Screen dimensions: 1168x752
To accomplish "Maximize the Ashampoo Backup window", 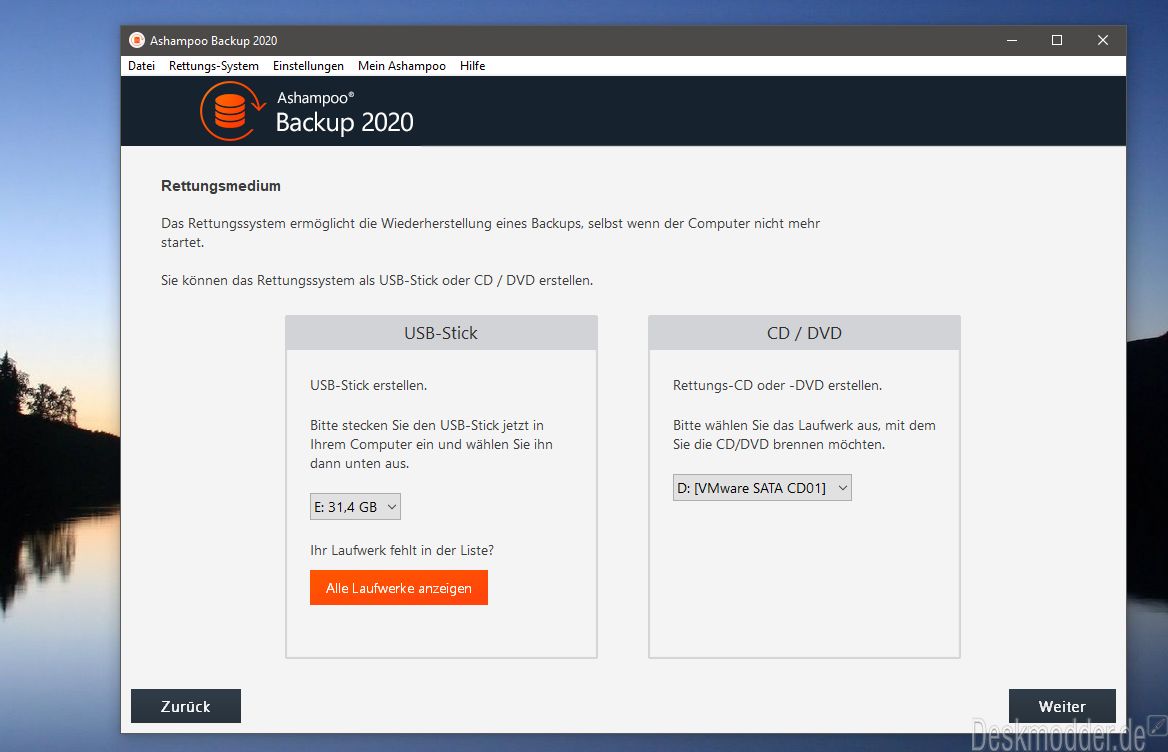I will [x=1057, y=40].
